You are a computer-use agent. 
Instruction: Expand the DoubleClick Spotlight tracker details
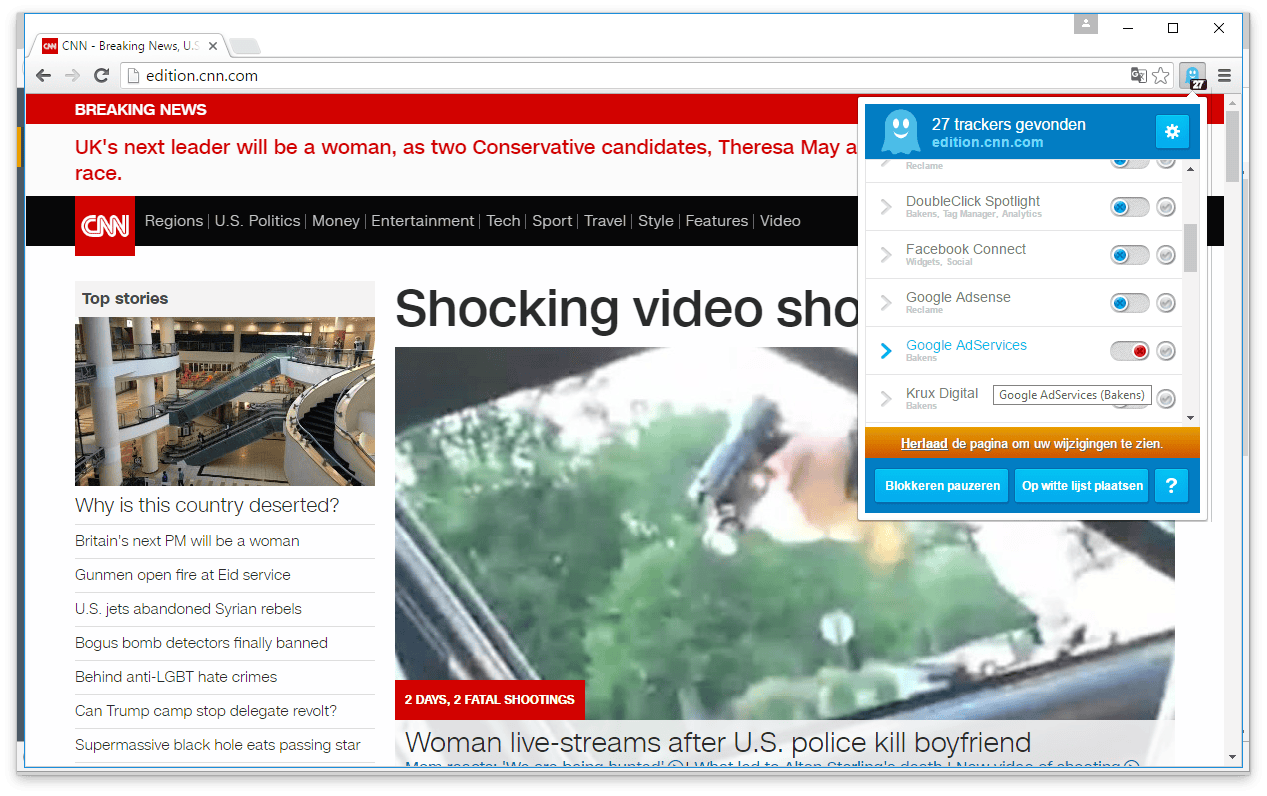tap(886, 207)
